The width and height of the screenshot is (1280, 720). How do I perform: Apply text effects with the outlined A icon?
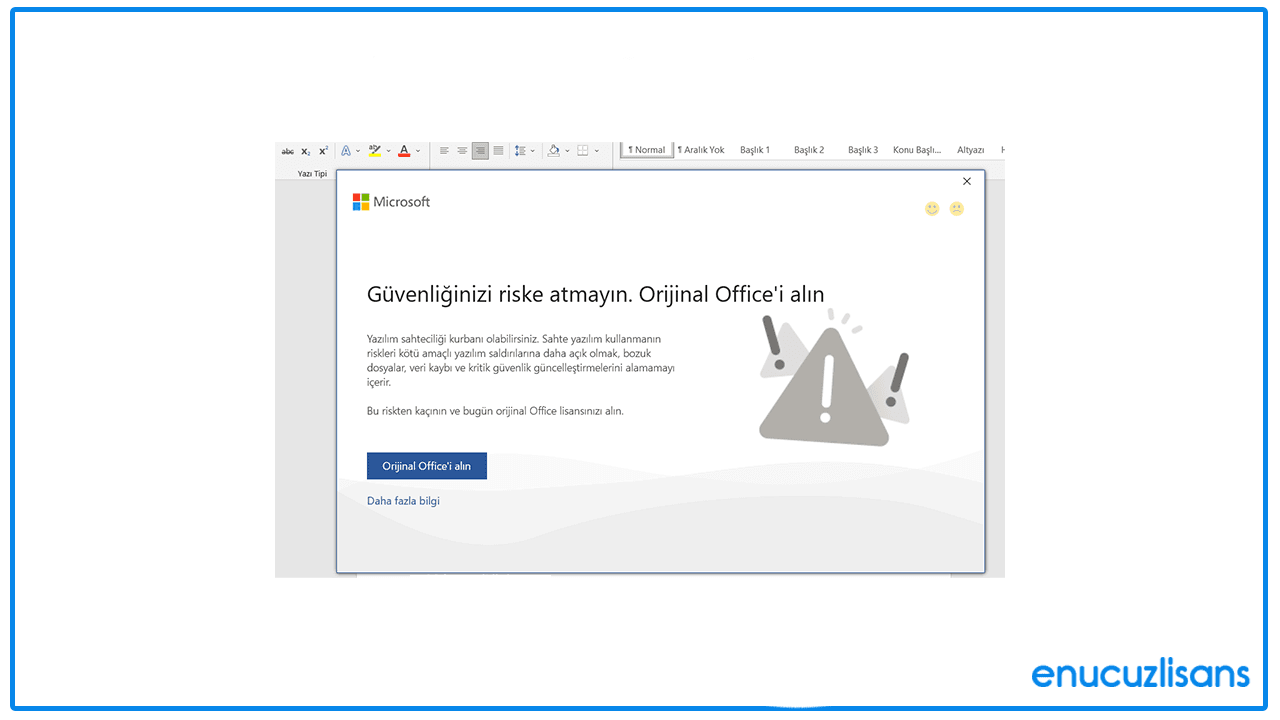(x=346, y=151)
